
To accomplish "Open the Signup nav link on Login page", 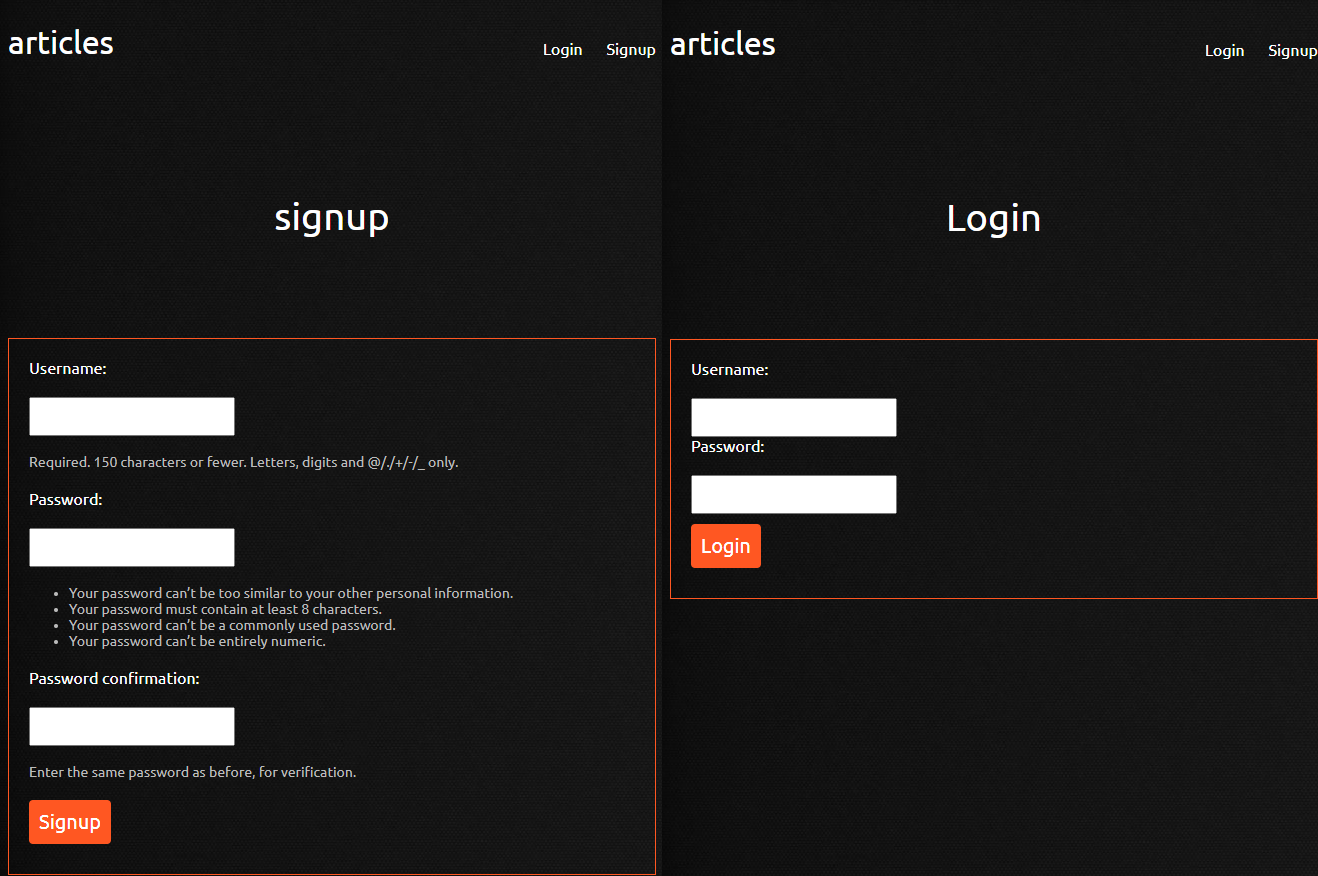I will [1292, 50].
